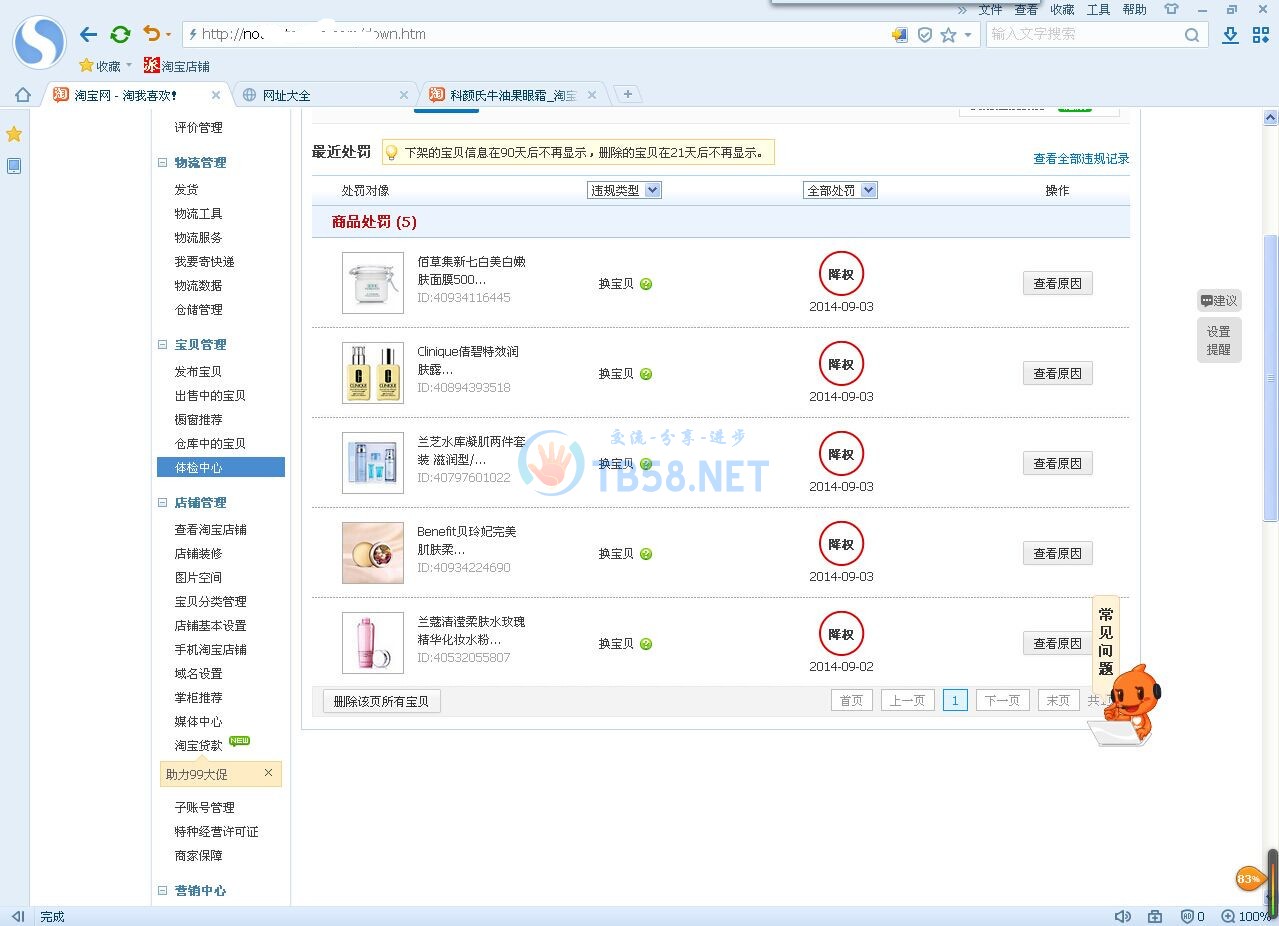Switch to the 网址大全 tab

coord(325,95)
